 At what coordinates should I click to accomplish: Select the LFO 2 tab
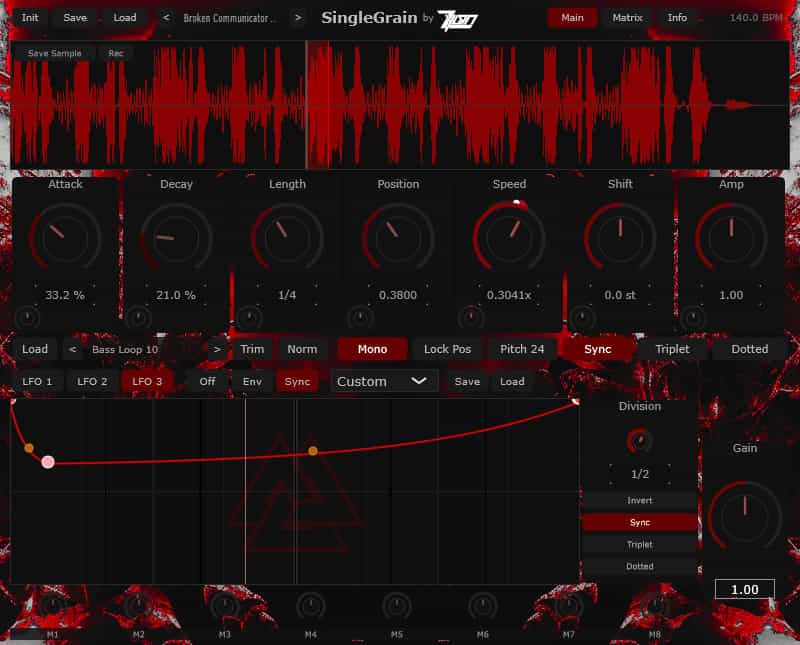[x=92, y=382]
